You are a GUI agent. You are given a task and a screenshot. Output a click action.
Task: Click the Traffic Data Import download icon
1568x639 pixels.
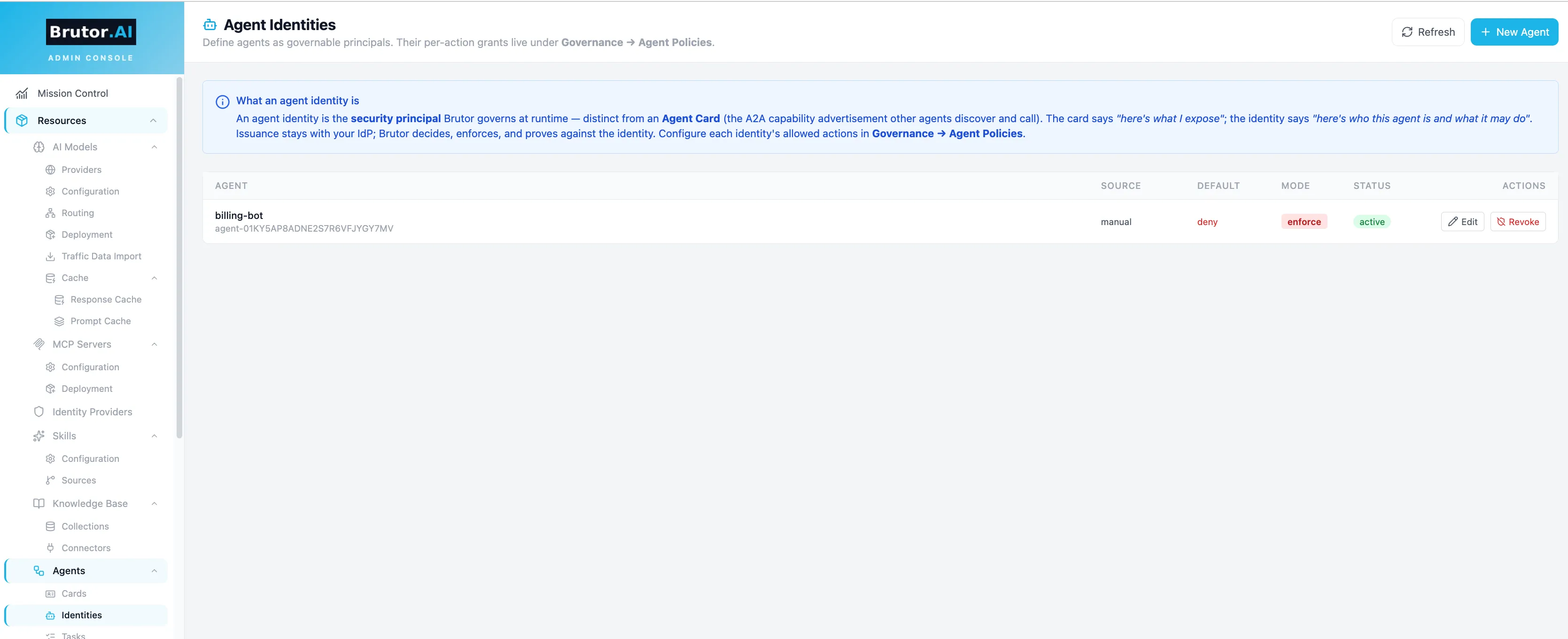point(51,256)
